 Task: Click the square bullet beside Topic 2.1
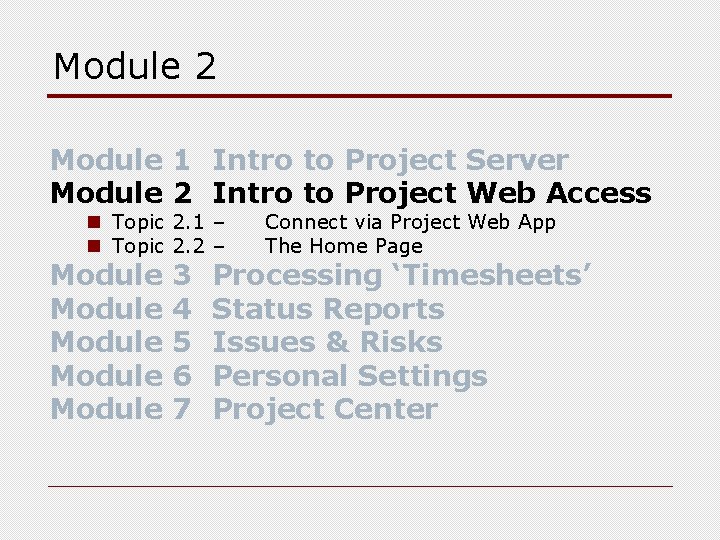pyautogui.click(x=92, y=223)
